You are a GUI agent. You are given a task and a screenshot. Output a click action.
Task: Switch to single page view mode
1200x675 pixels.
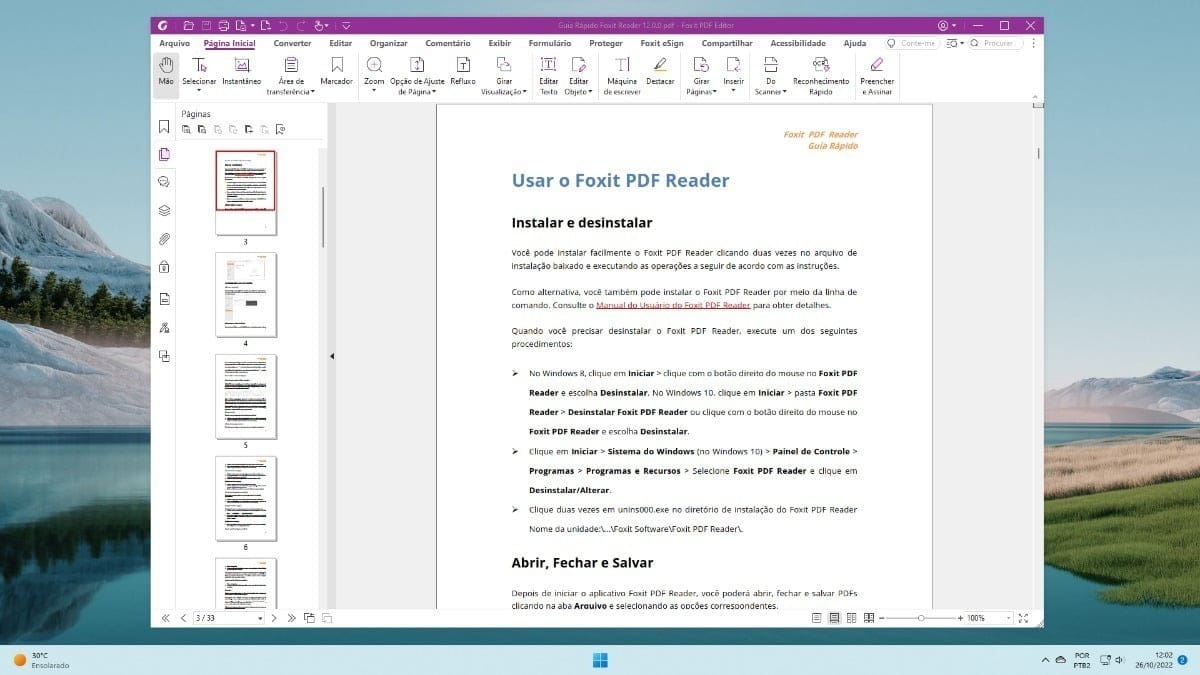coord(817,618)
